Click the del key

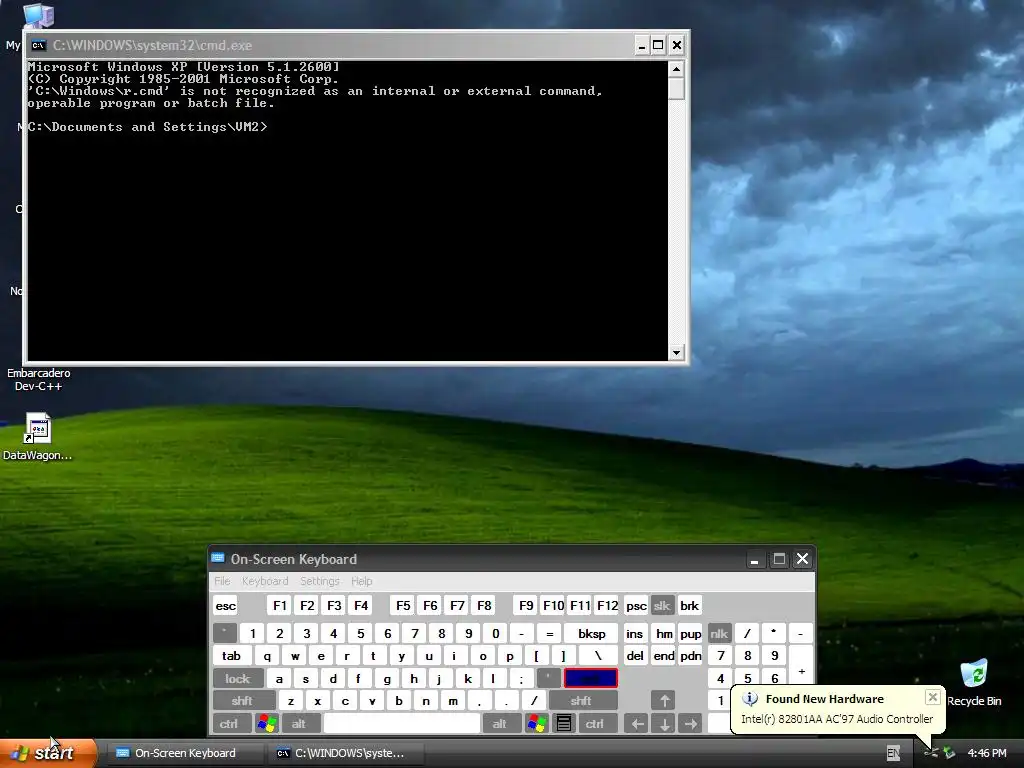635,656
